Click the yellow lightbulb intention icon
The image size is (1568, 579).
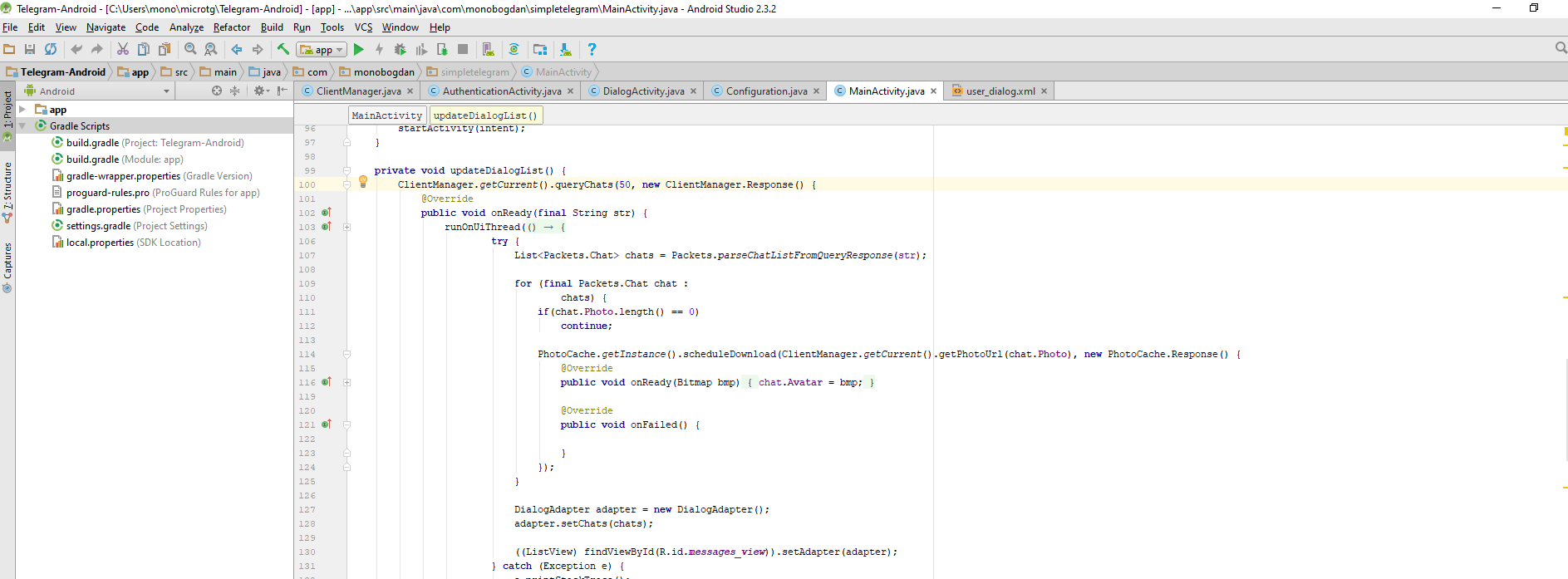point(363,182)
